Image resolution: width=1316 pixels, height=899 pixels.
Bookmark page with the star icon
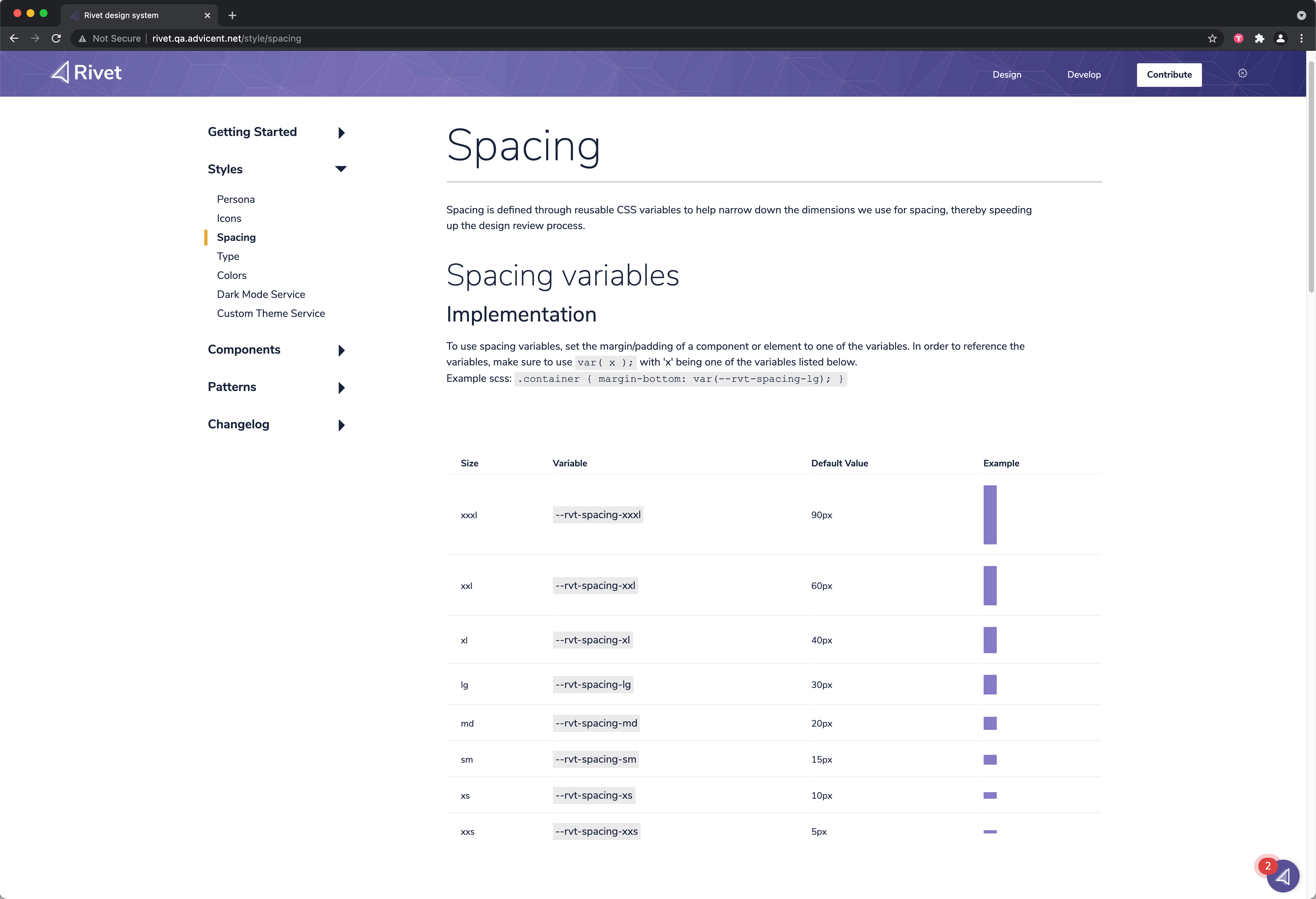coord(1212,38)
